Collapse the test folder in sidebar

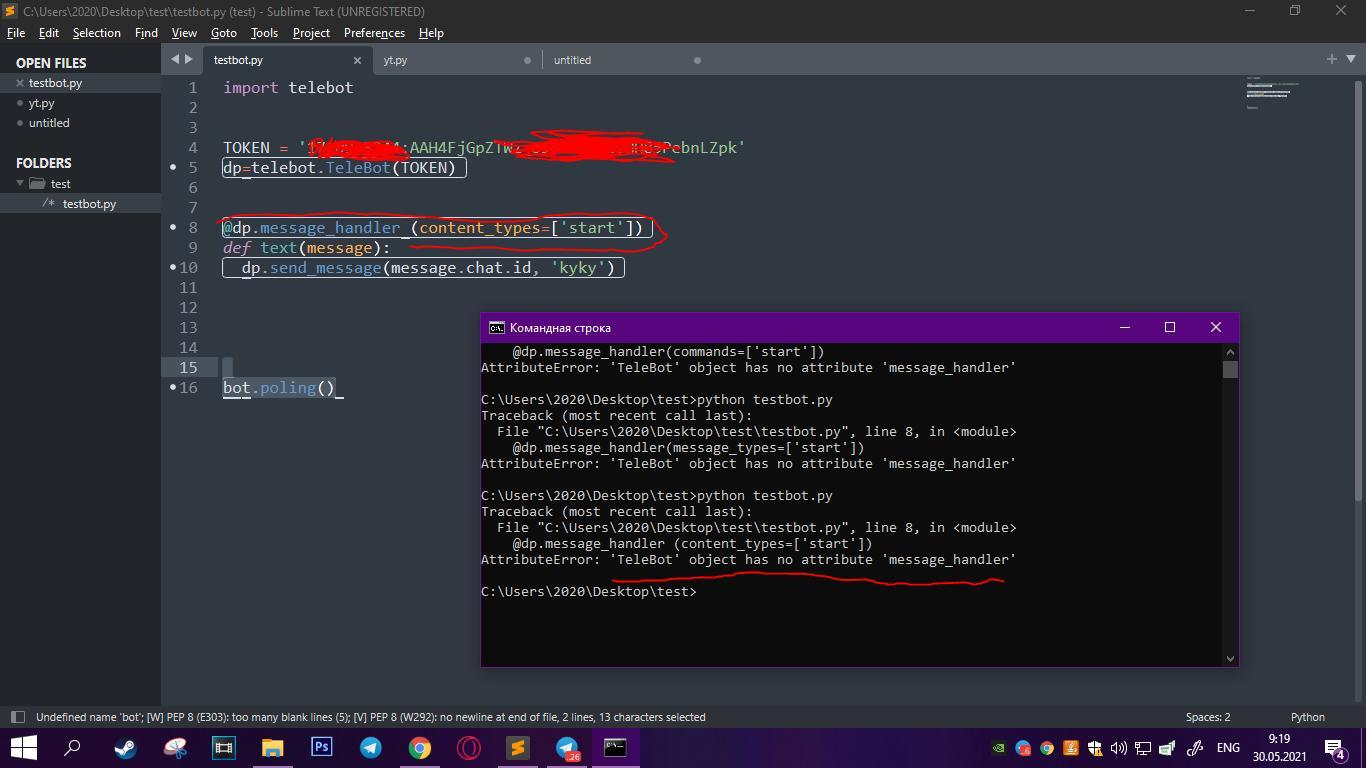coord(20,183)
